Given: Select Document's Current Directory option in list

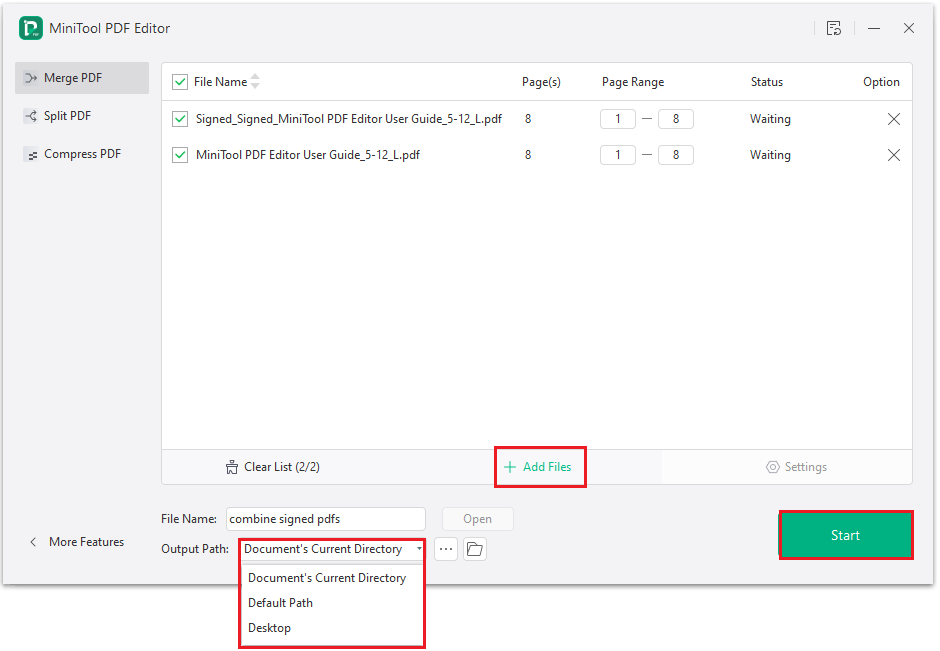Looking at the screenshot, I should pyautogui.click(x=327, y=578).
